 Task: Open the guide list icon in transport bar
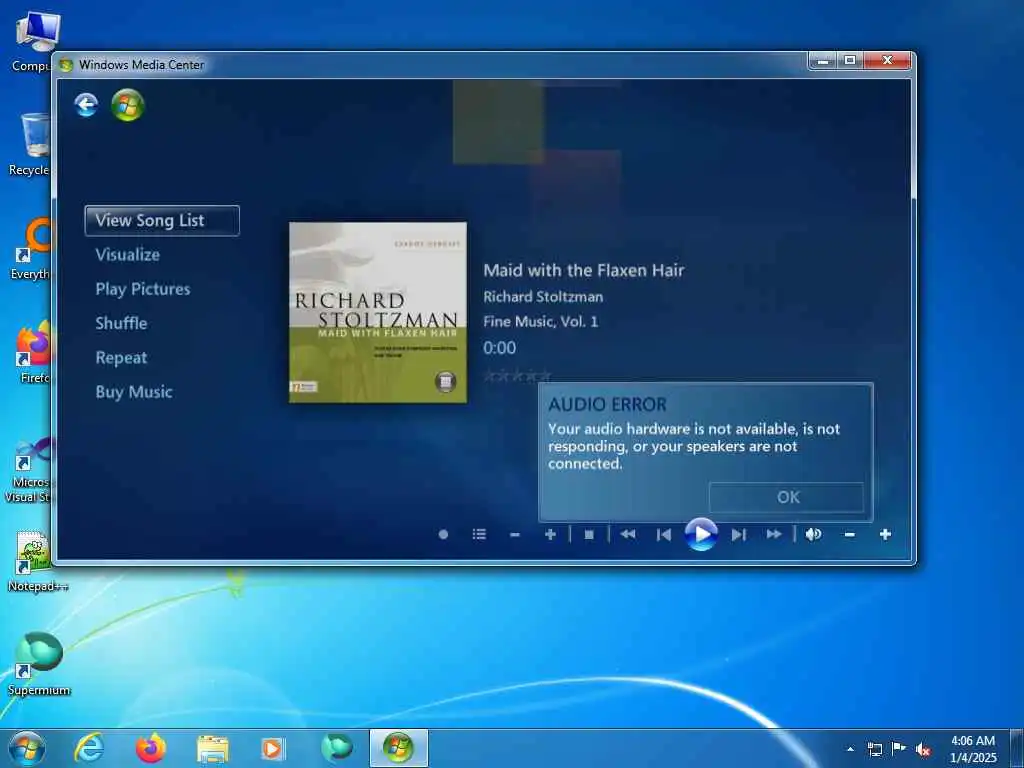[x=479, y=534]
